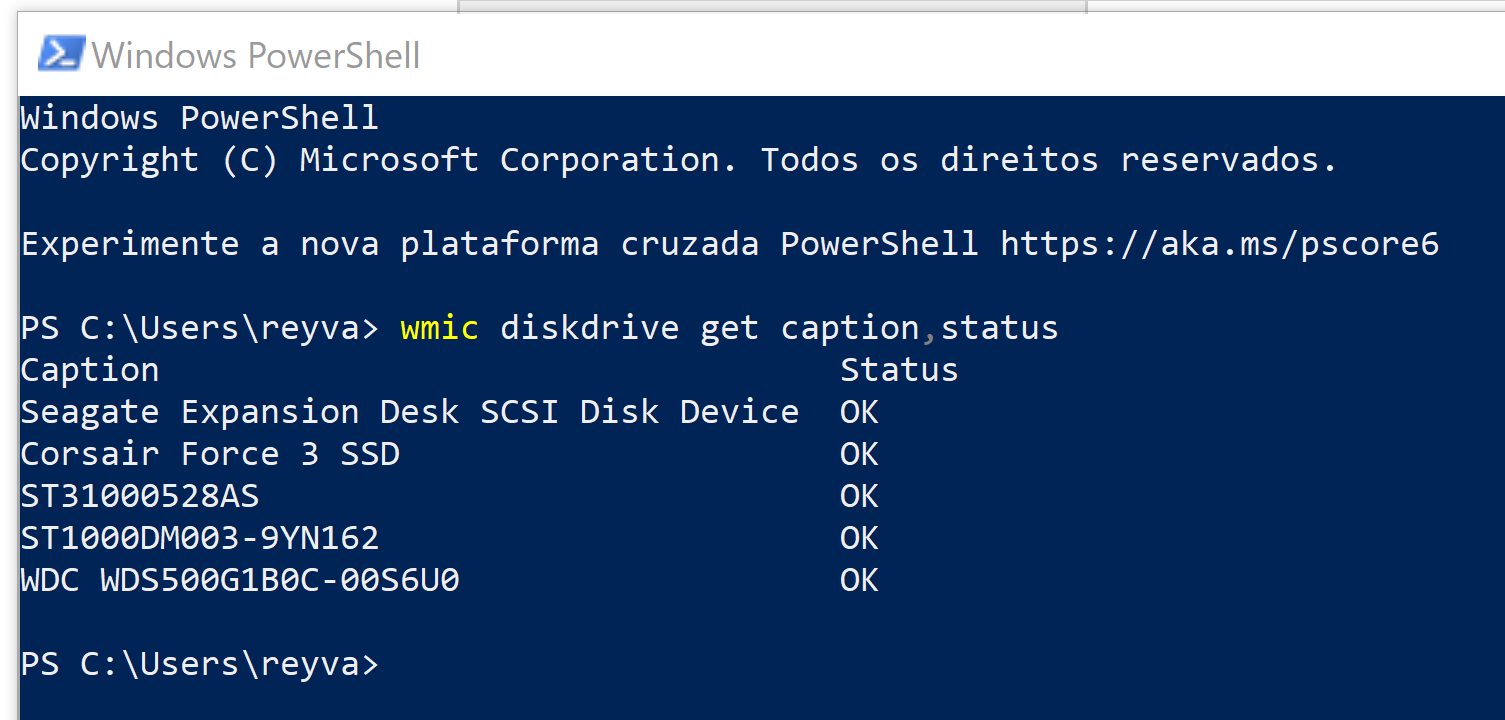
Task: Click the first Windows PowerShell banner line
Action: click(200, 118)
